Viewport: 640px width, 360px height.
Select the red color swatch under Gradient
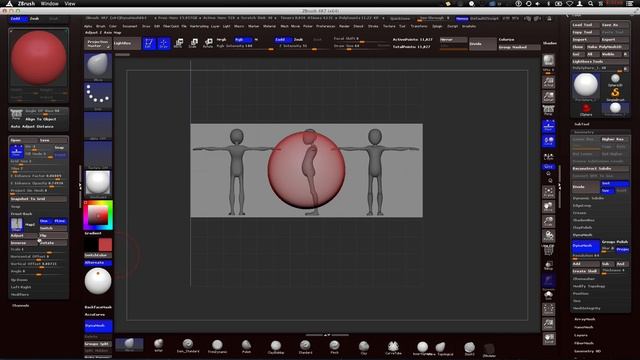click(105, 244)
